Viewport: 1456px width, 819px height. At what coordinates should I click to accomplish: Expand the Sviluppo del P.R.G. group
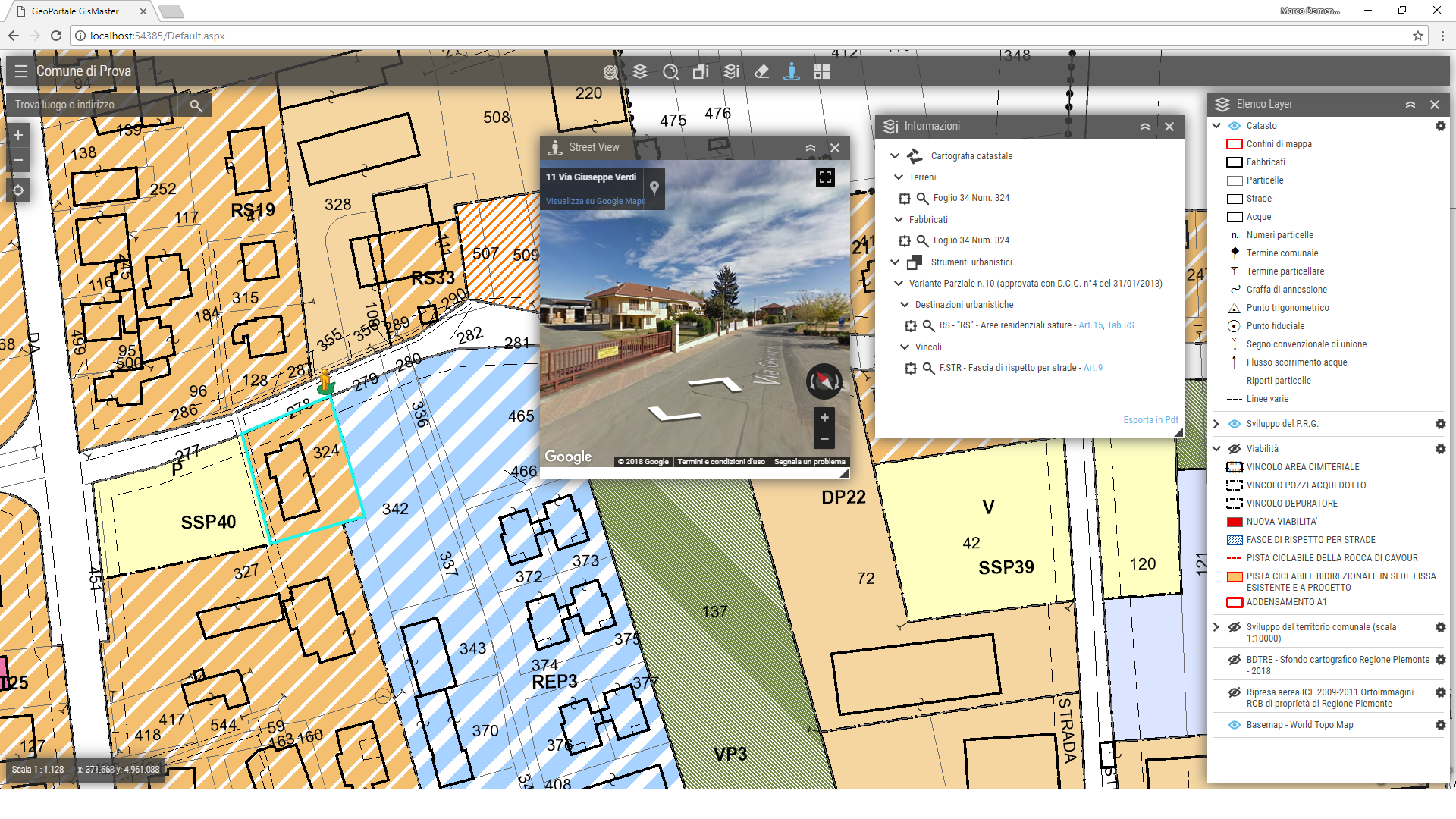tap(1216, 424)
